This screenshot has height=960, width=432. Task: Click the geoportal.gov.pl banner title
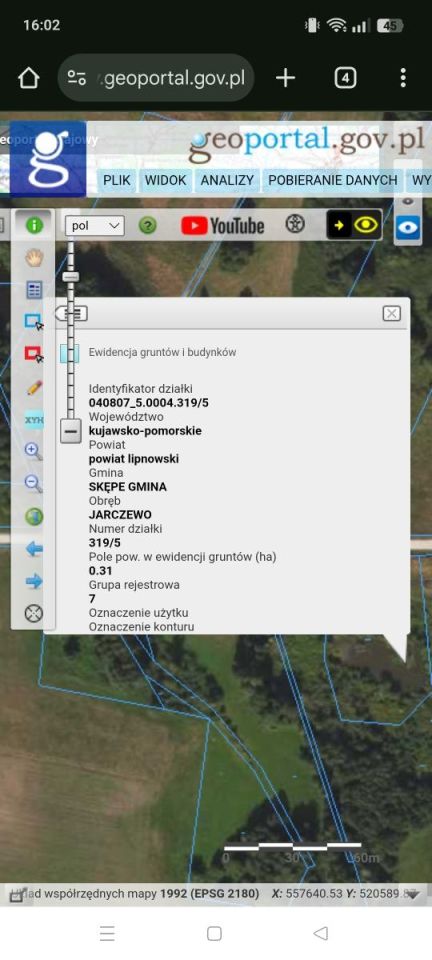306,143
